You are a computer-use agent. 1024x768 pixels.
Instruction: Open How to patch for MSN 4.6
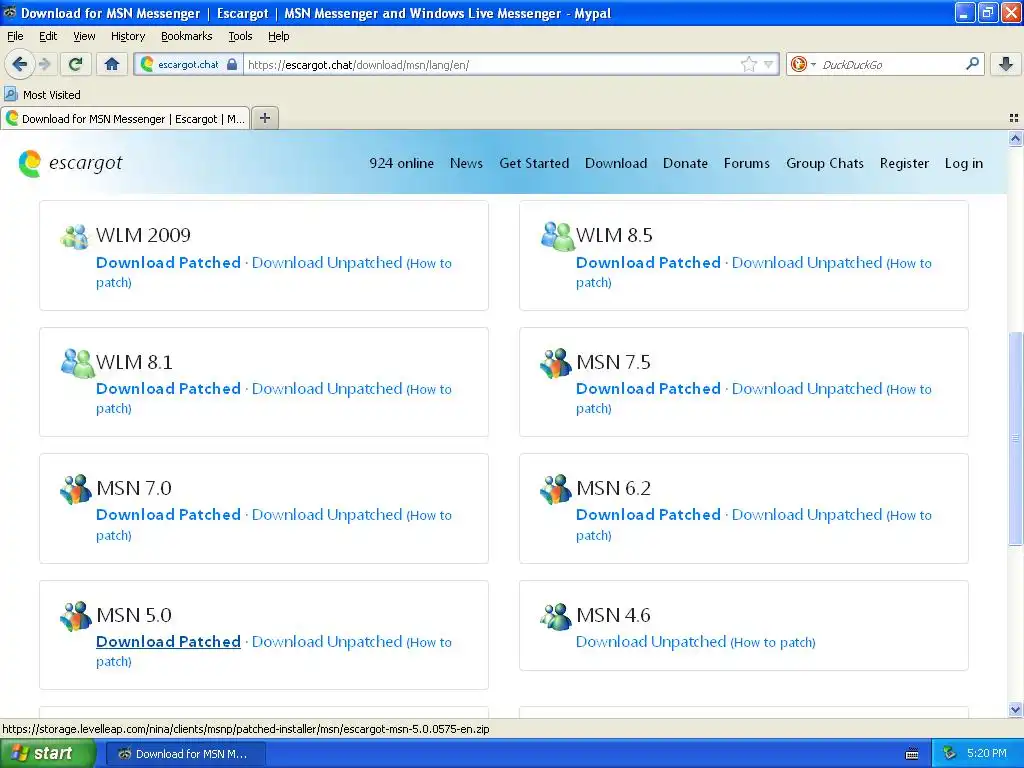[773, 643]
